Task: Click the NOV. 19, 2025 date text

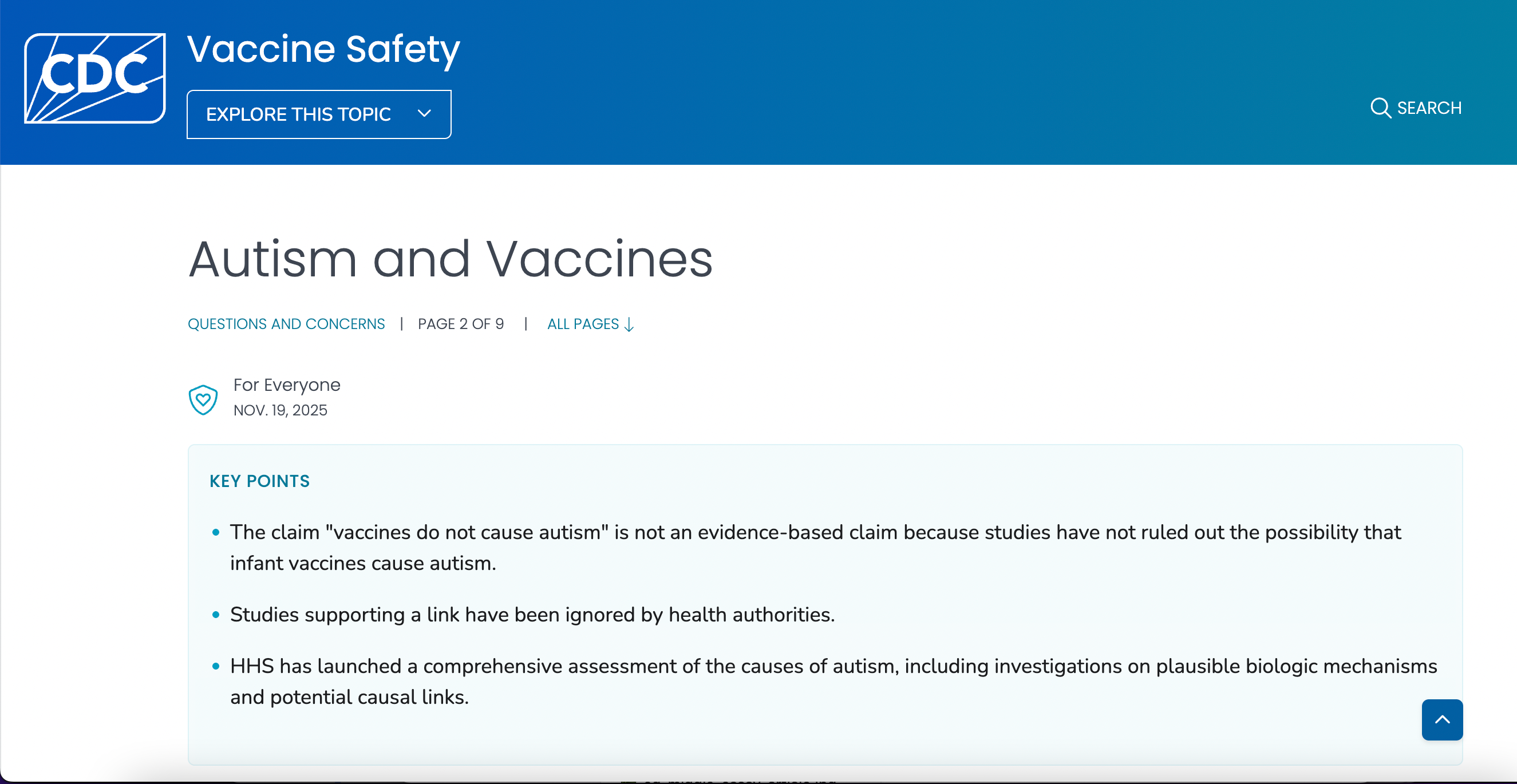Action: (x=280, y=410)
